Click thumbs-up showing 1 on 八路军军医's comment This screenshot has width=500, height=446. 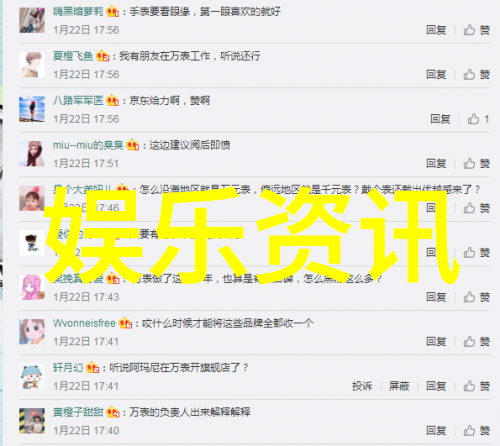[x=478, y=119]
